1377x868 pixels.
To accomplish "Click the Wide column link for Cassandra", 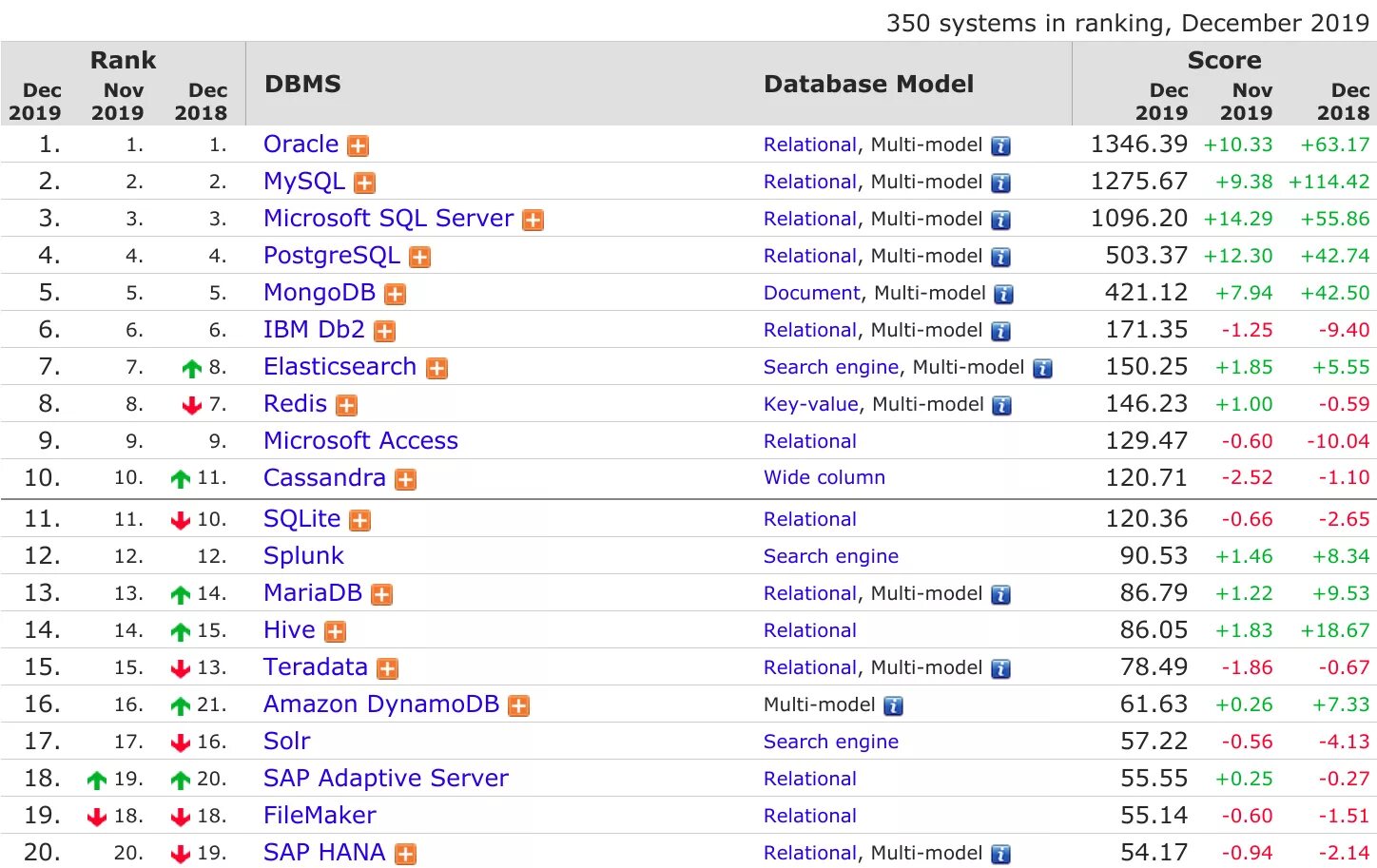I will point(824,478).
